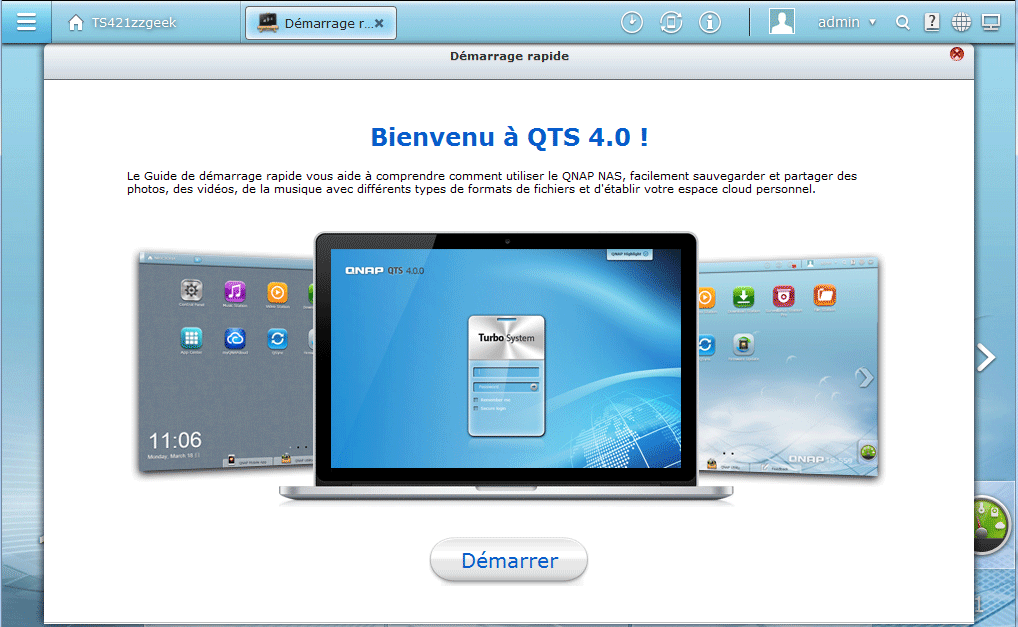Click the right desktop preview thumbnail
Screen dimensions: 1018x627
788,367
